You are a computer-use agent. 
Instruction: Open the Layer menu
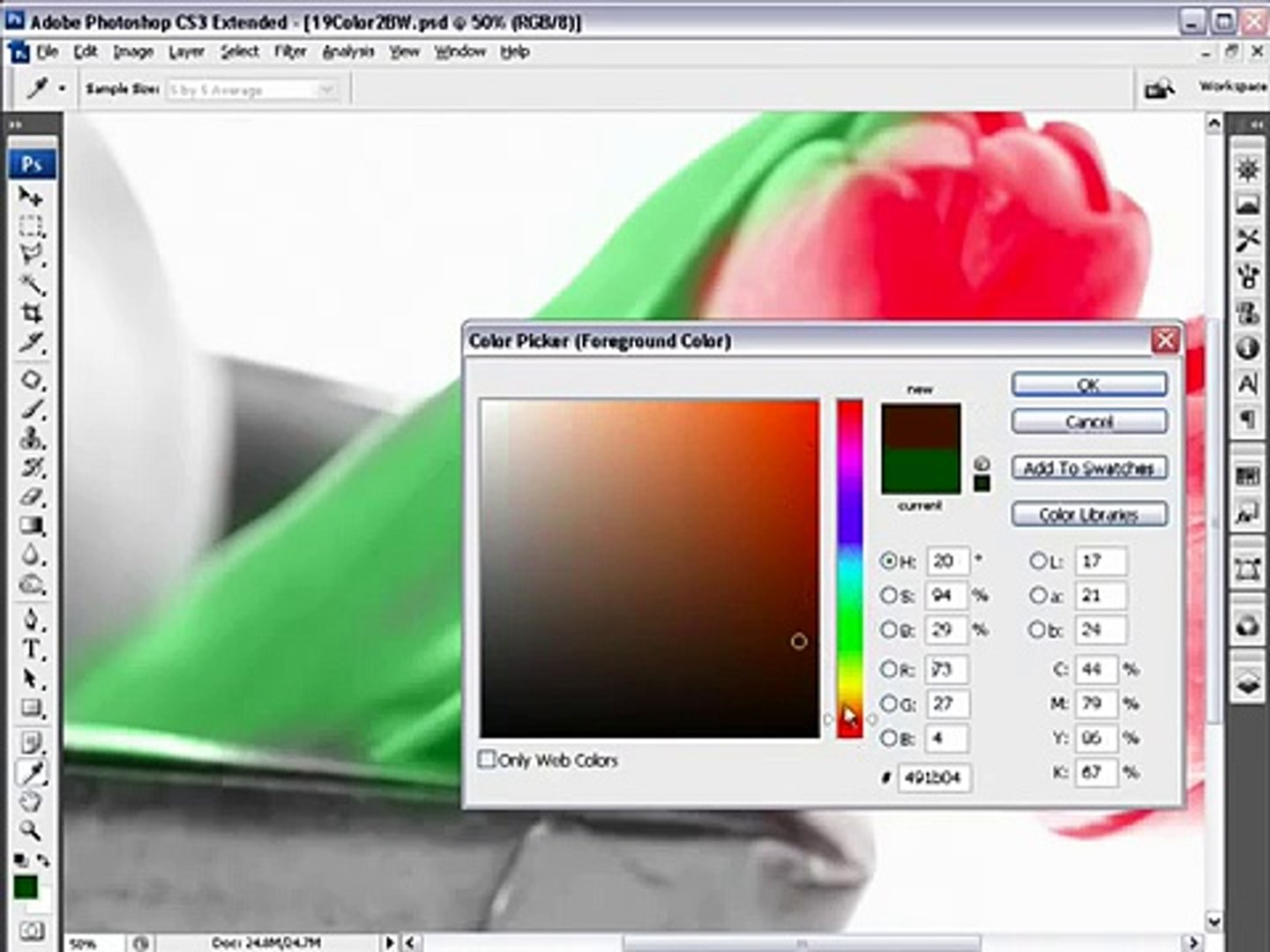186,52
